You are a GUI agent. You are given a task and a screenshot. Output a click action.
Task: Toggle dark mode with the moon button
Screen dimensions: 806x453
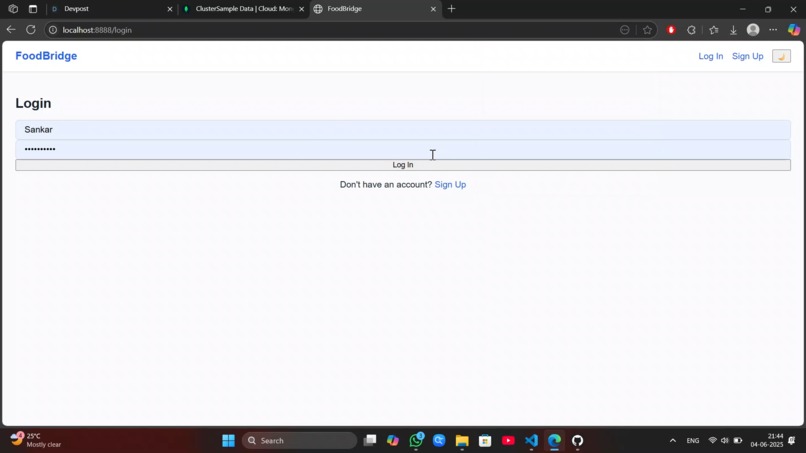781,56
